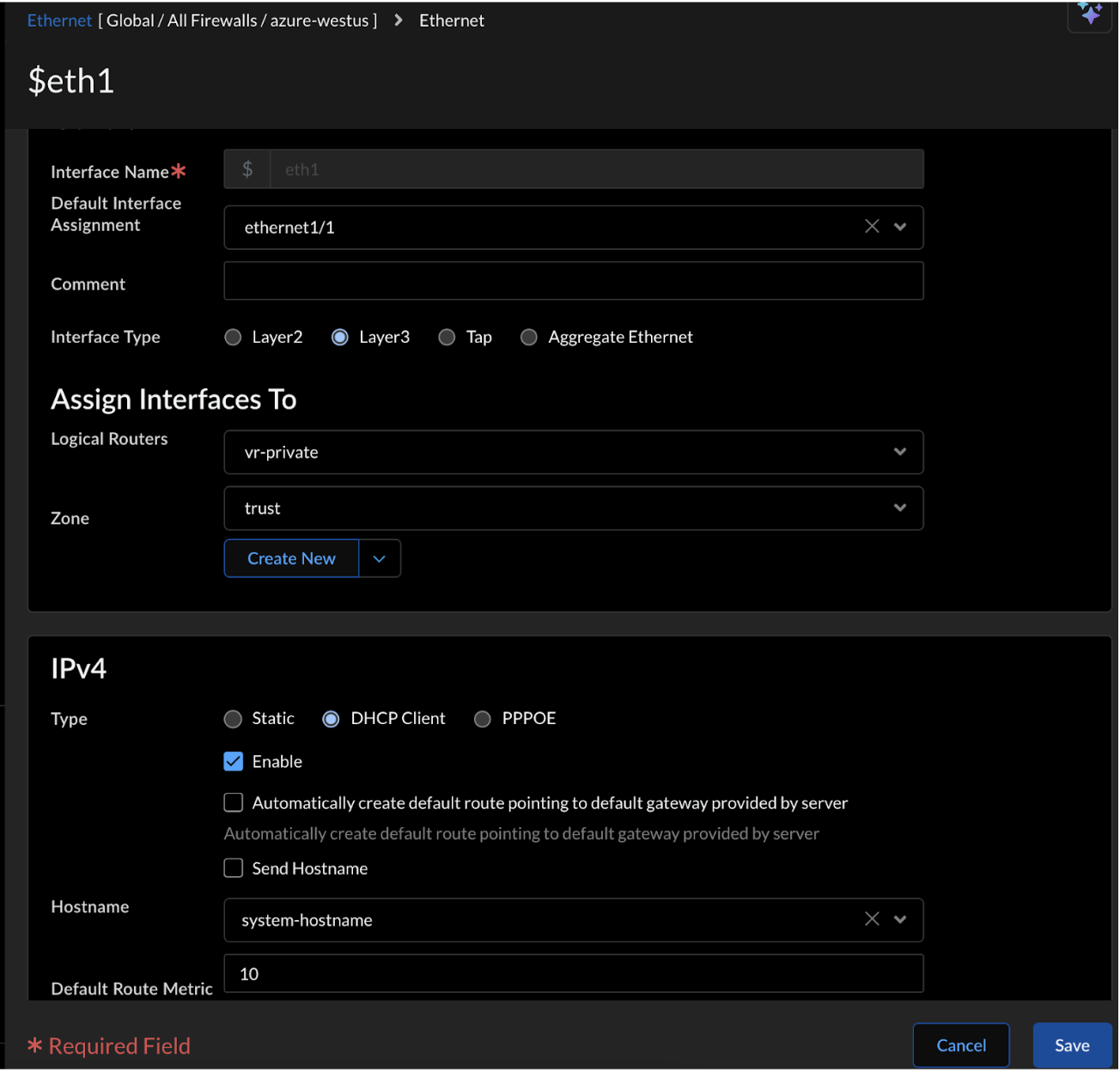Select Static IPv4 type

pos(233,719)
